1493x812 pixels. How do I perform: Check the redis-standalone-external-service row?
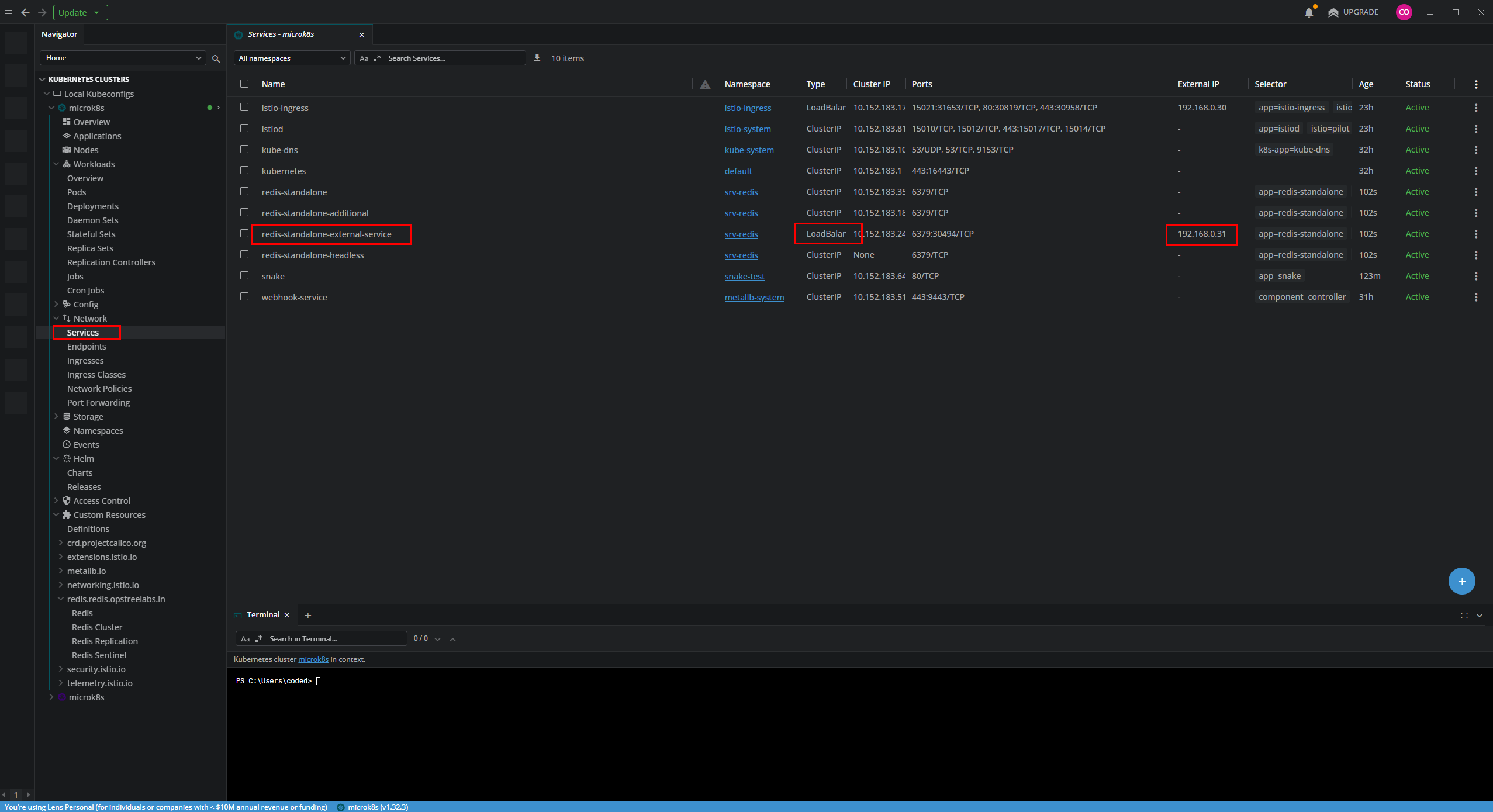(x=244, y=233)
